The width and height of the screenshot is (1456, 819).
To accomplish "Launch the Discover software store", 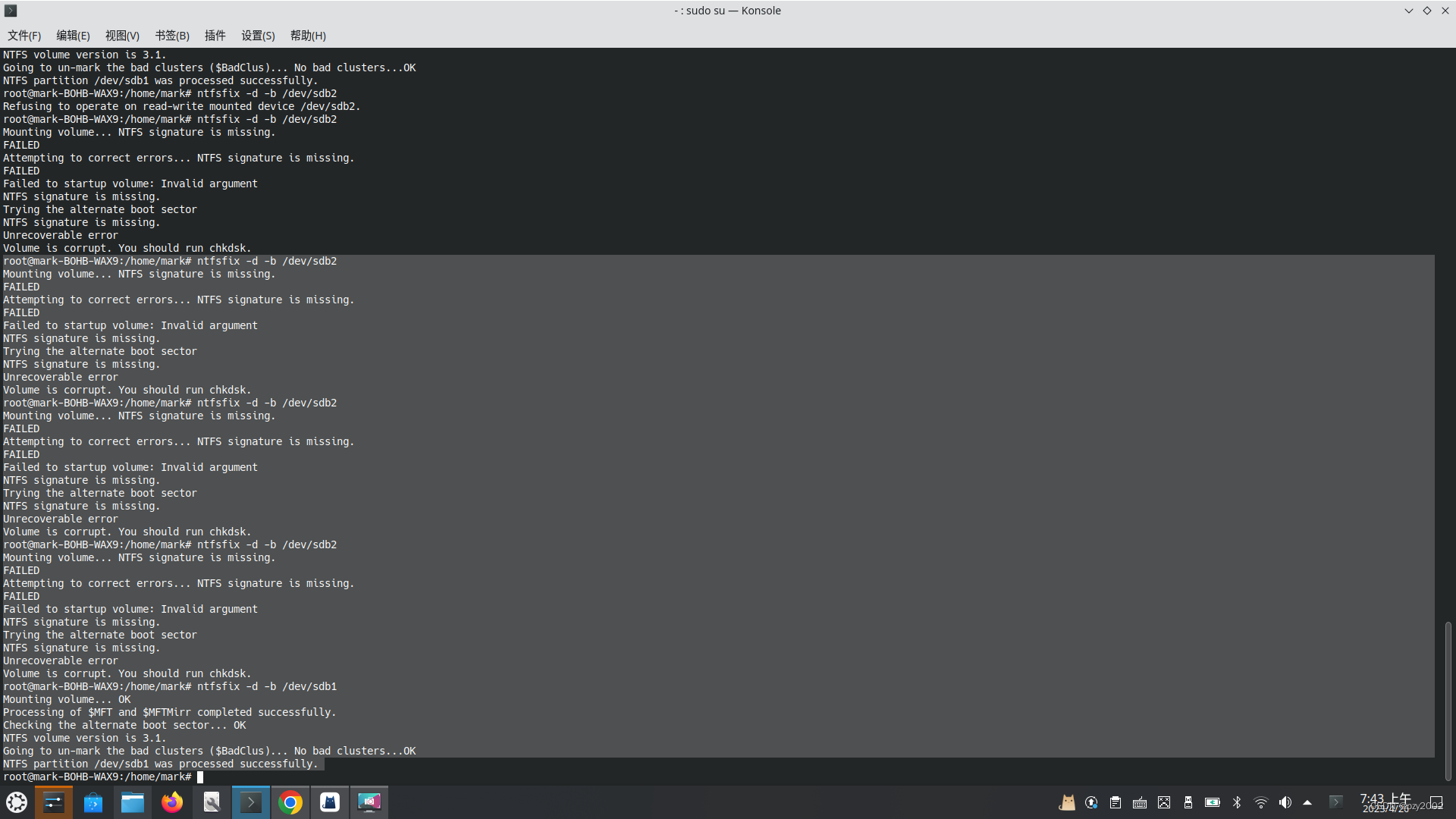I will (x=93, y=802).
